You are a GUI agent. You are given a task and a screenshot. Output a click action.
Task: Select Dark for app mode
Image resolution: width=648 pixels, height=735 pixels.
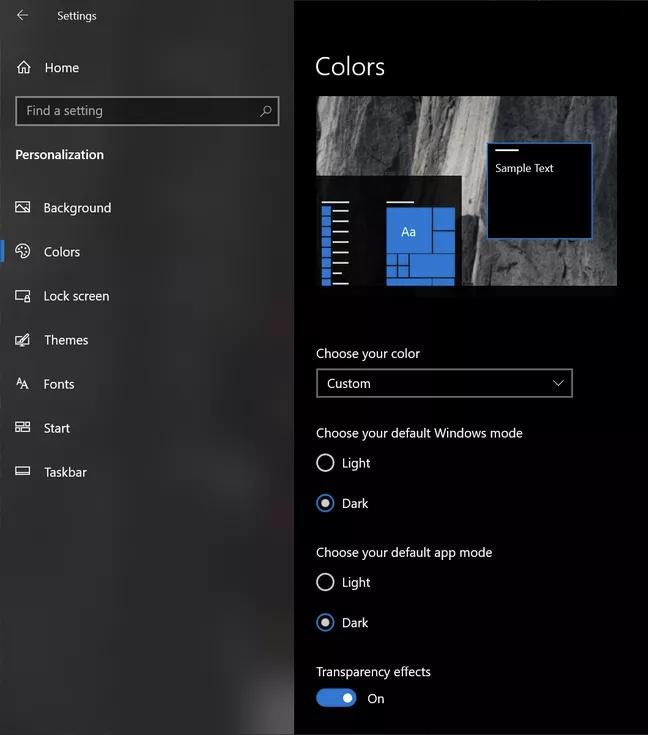(x=325, y=622)
